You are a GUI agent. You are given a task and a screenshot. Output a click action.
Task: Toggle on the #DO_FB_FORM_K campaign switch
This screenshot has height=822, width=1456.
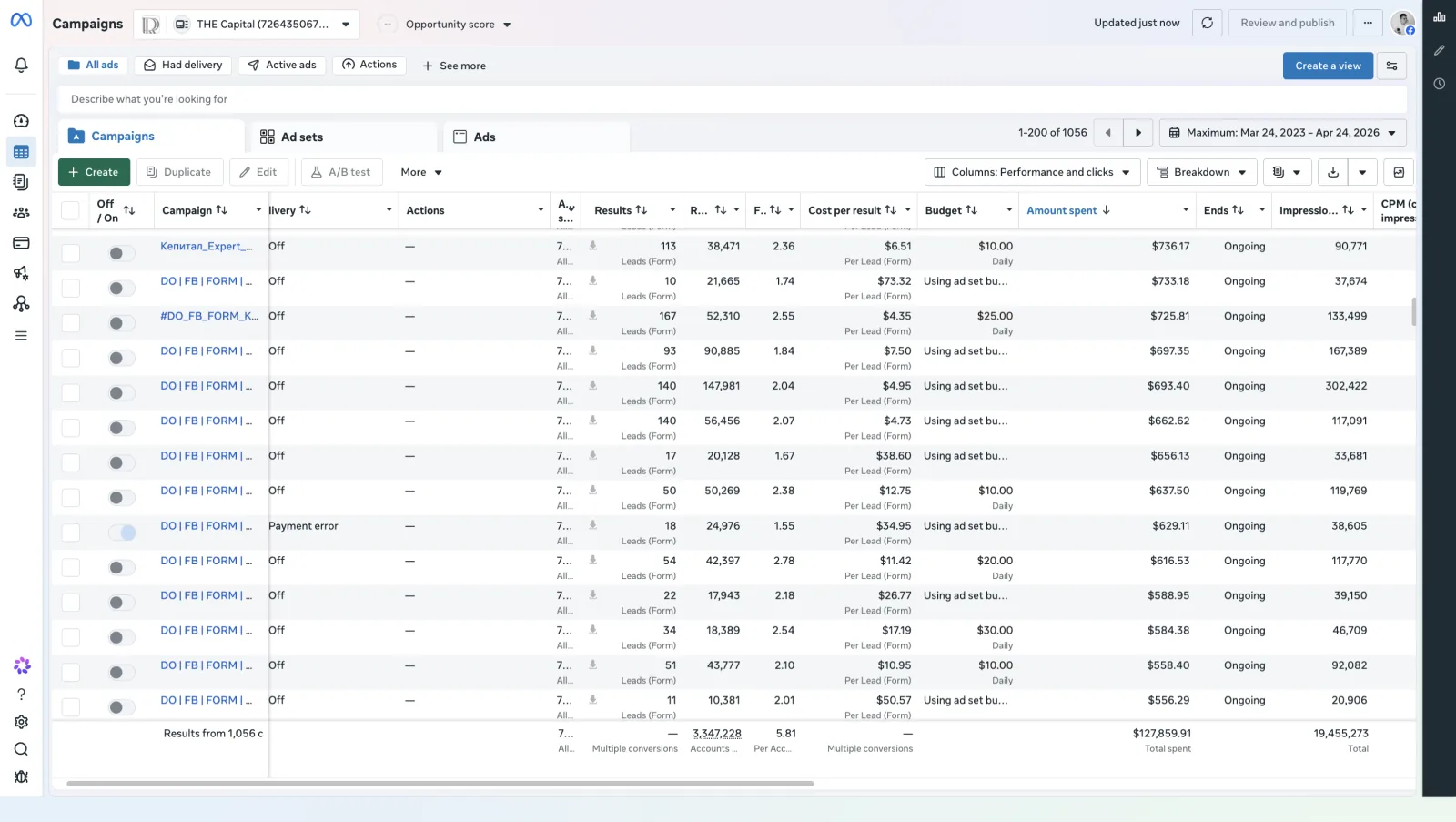tap(122, 323)
